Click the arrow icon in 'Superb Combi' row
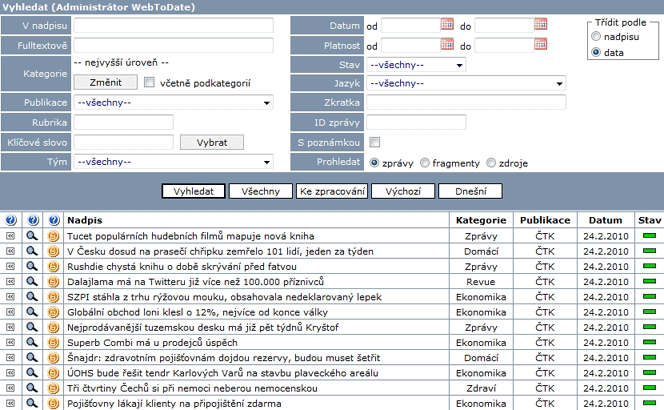Viewport: 664px width, 410px height. click(x=11, y=342)
